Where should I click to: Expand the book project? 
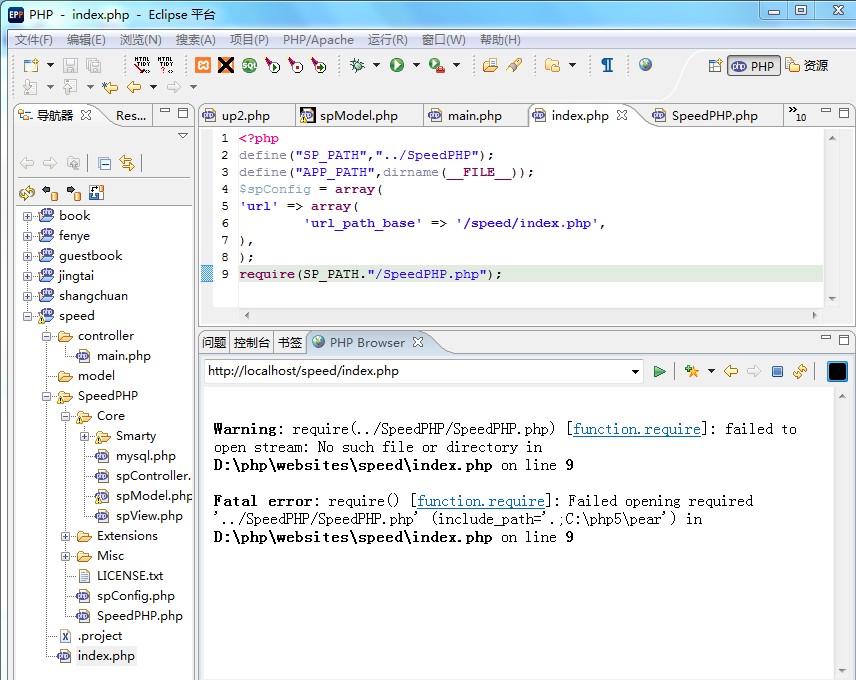tap(27, 217)
